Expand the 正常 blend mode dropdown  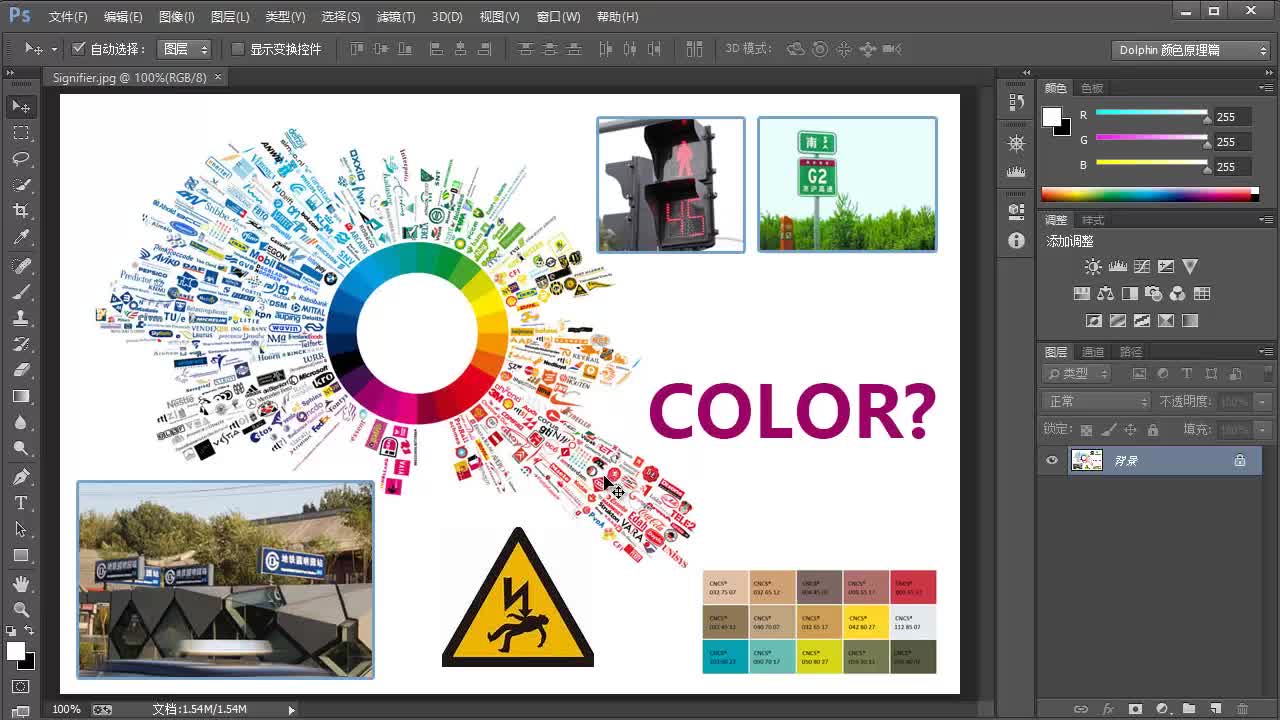1097,401
